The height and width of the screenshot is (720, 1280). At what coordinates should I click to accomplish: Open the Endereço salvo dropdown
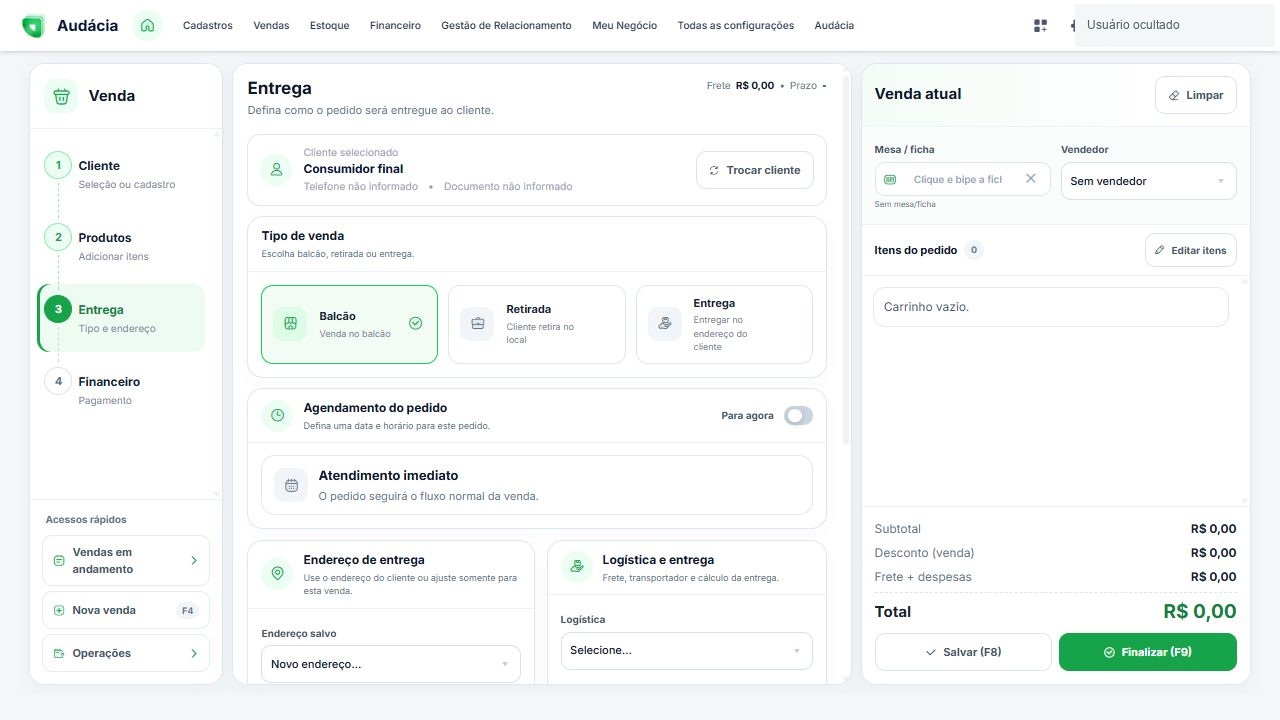[x=391, y=664]
